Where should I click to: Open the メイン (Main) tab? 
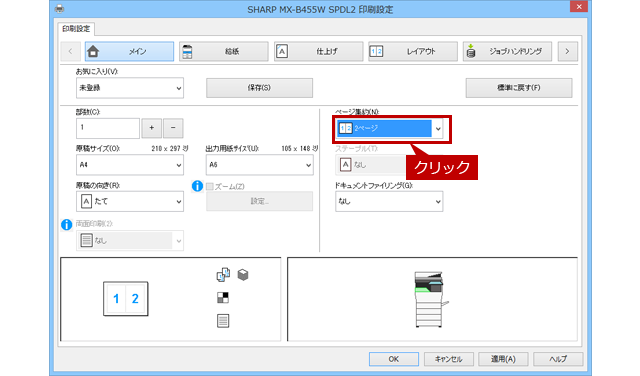point(129,51)
